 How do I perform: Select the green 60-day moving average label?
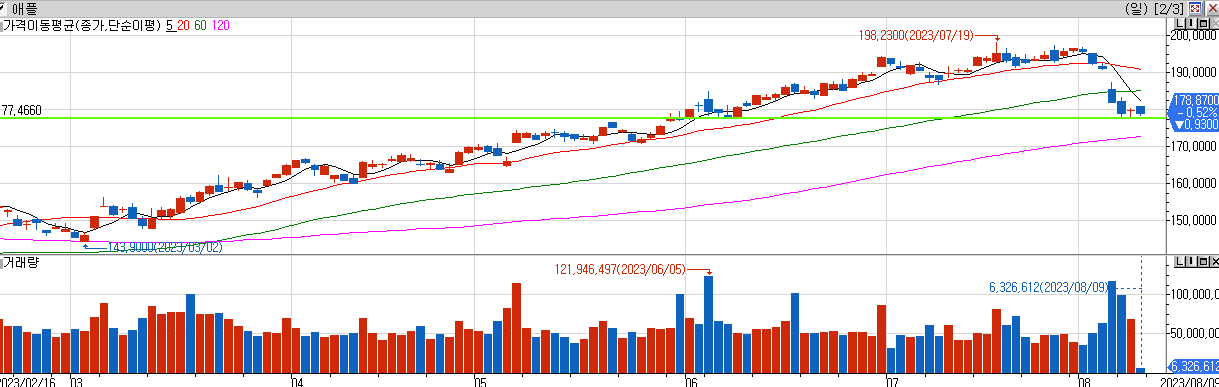pyautogui.click(x=200, y=24)
